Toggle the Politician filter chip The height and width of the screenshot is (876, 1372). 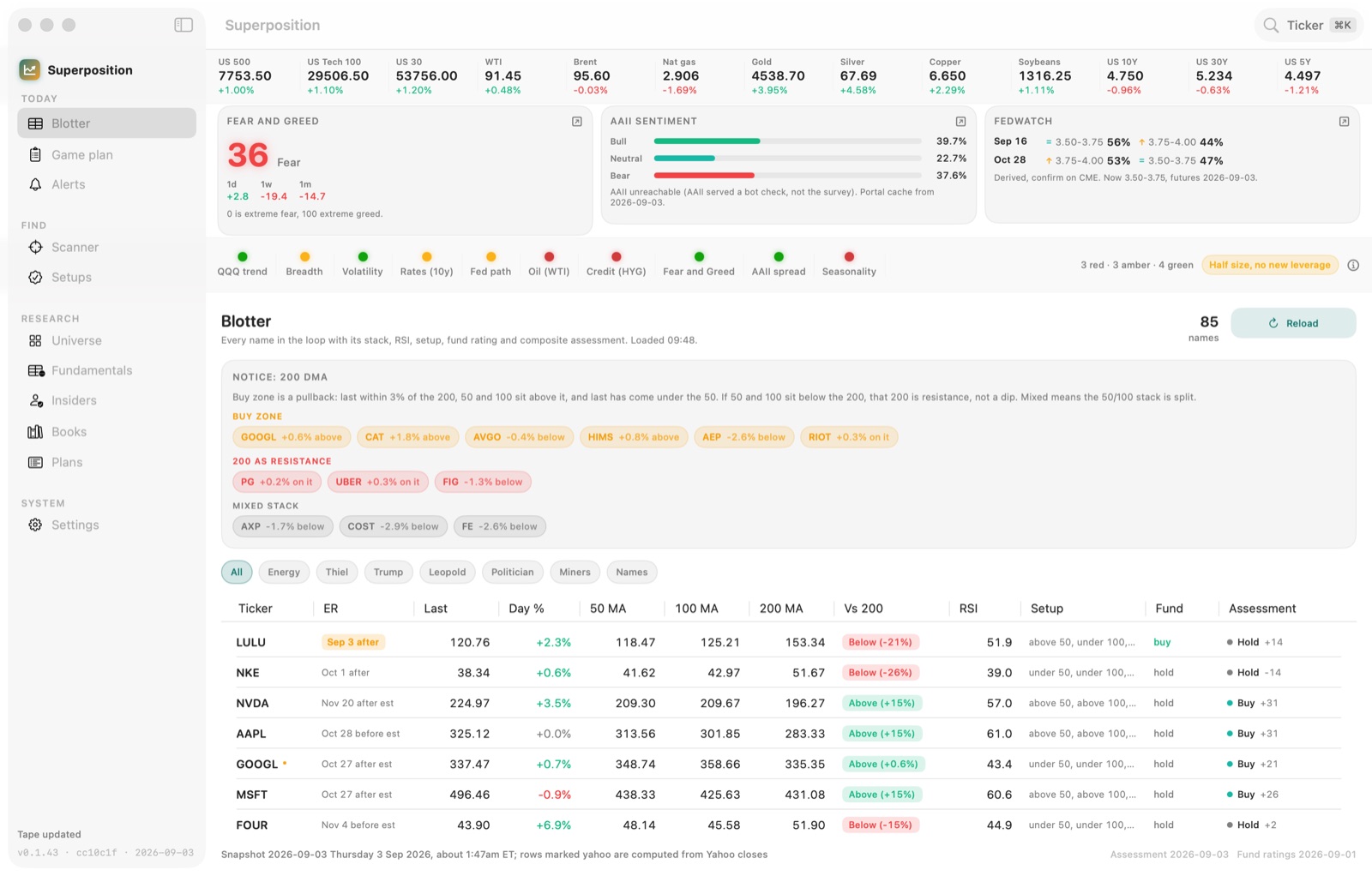click(x=513, y=572)
